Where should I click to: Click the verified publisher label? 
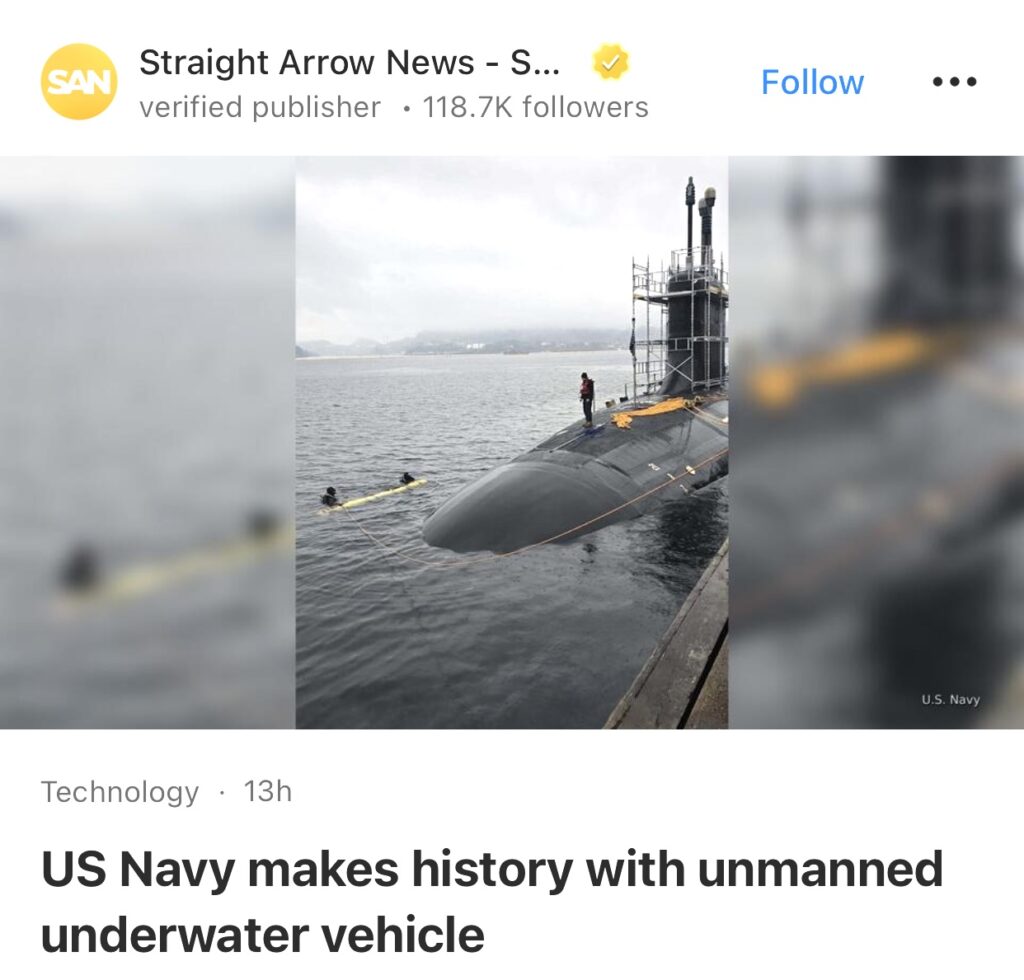tap(260, 107)
